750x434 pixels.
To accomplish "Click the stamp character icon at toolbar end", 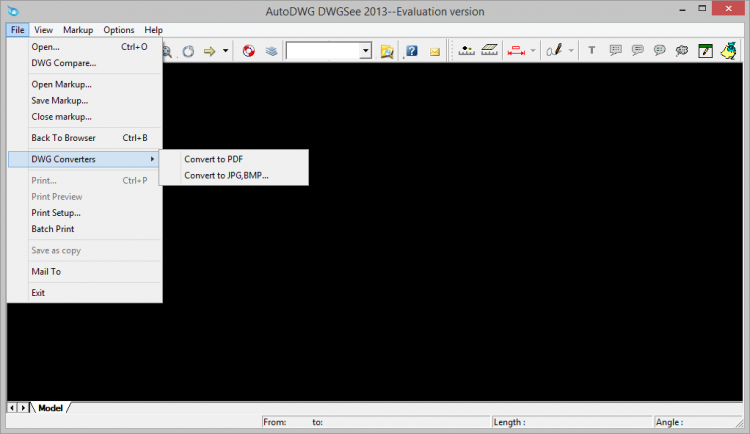I will [729, 50].
